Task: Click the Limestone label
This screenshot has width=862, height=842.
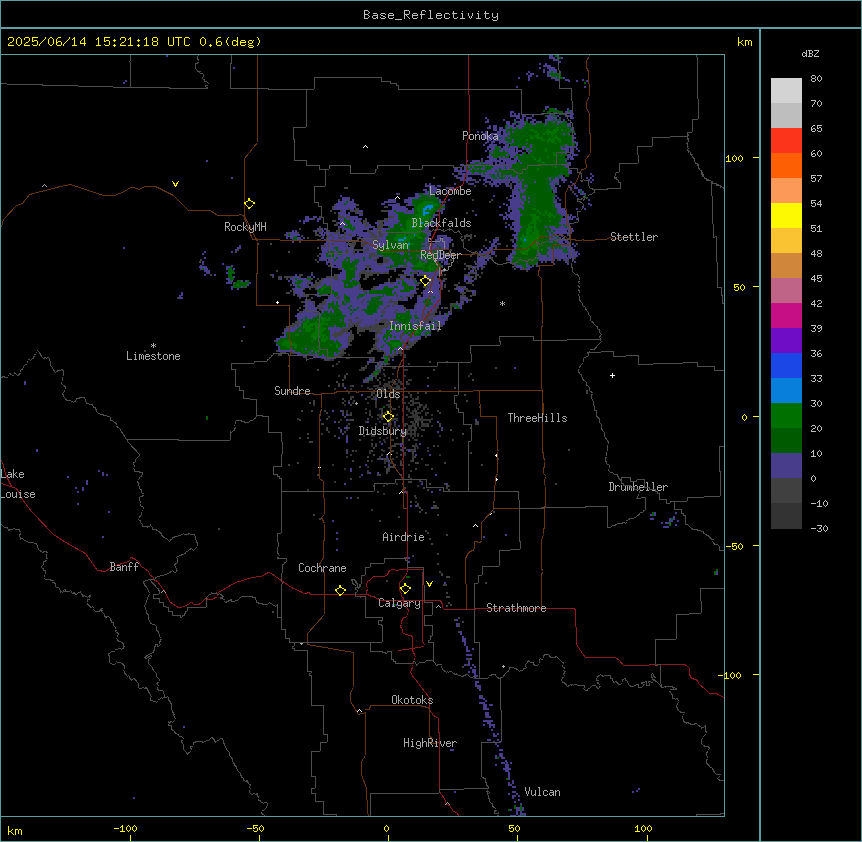Action: click(153, 356)
